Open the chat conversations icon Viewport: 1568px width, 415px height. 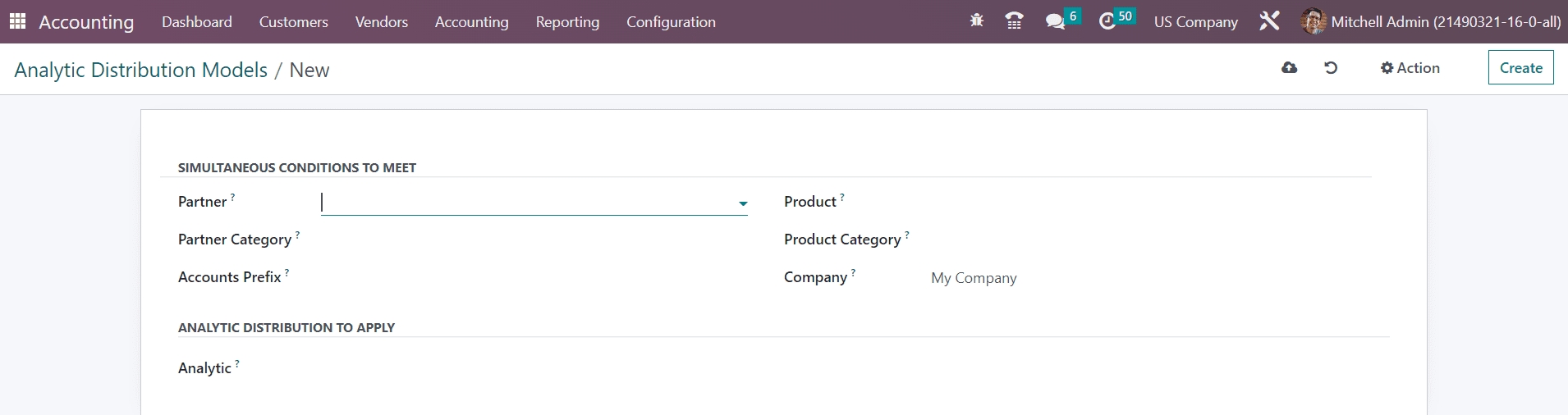(x=1055, y=21)
